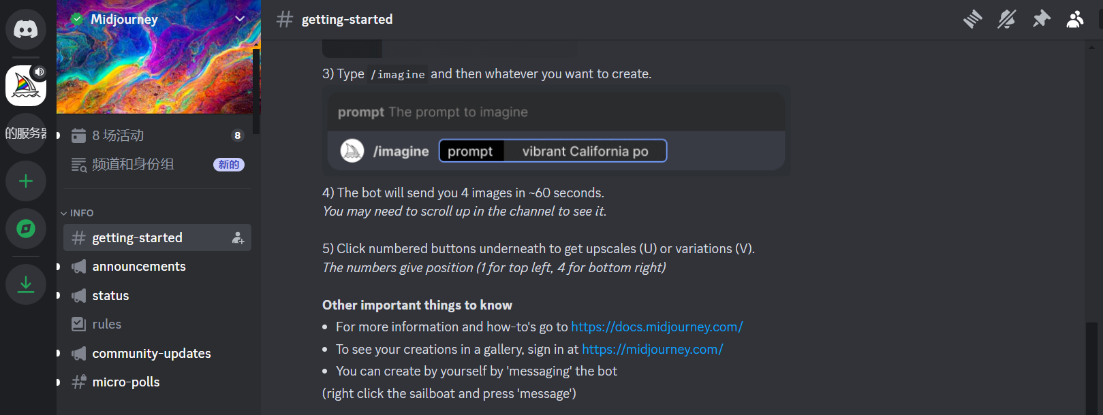Open Pinned Messages pin icon
The image size is (1103, 415).
(x=1041, y=19)
